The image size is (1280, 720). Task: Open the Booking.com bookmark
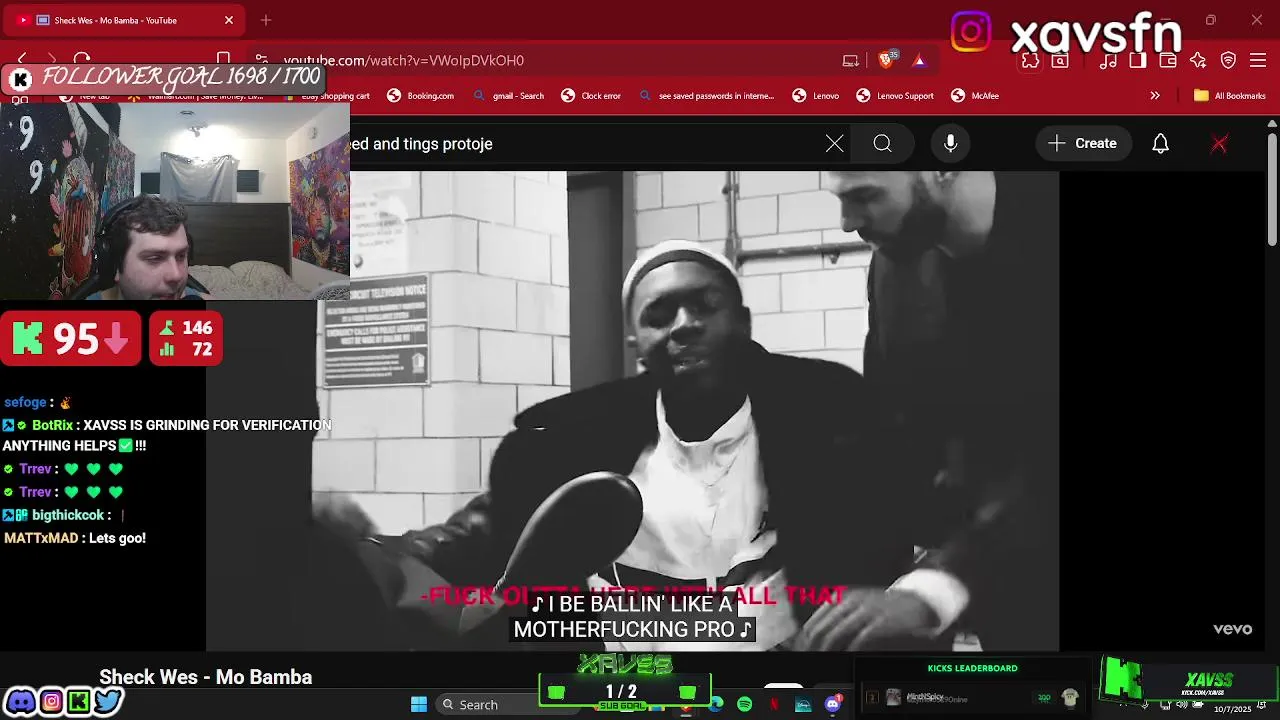(420, 96)
